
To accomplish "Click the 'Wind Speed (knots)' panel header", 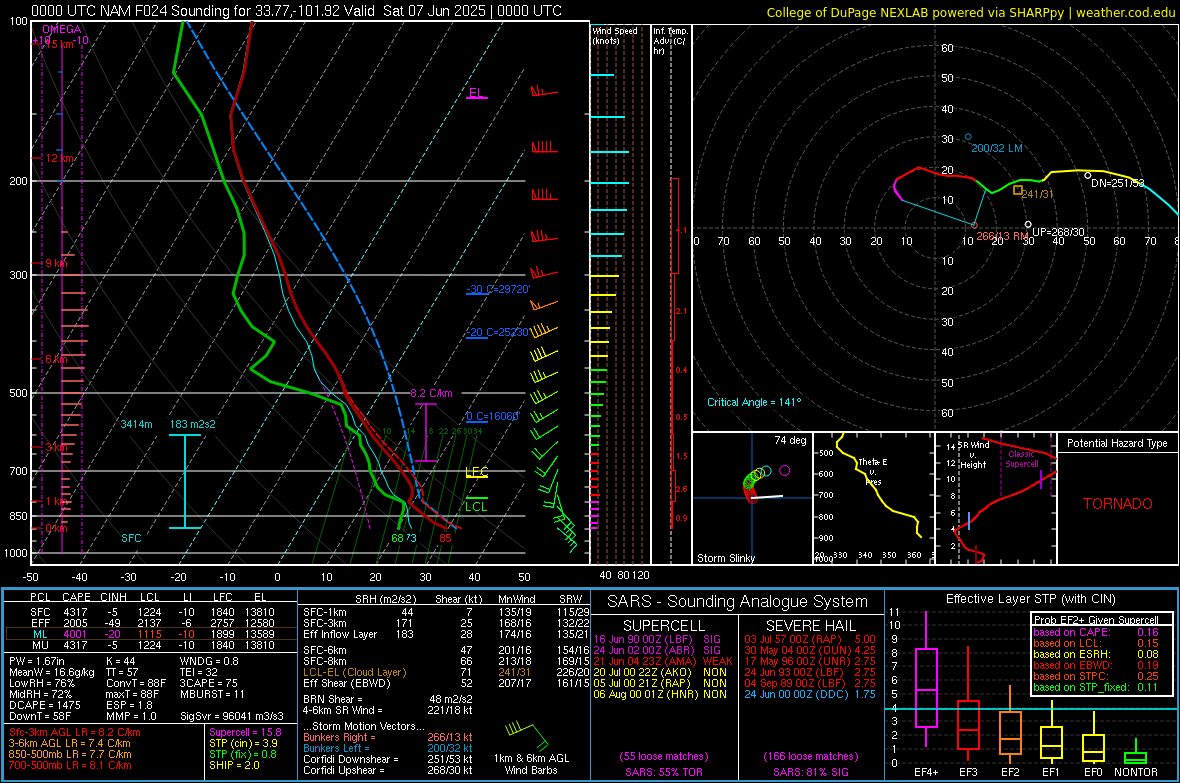I will 615,35.
